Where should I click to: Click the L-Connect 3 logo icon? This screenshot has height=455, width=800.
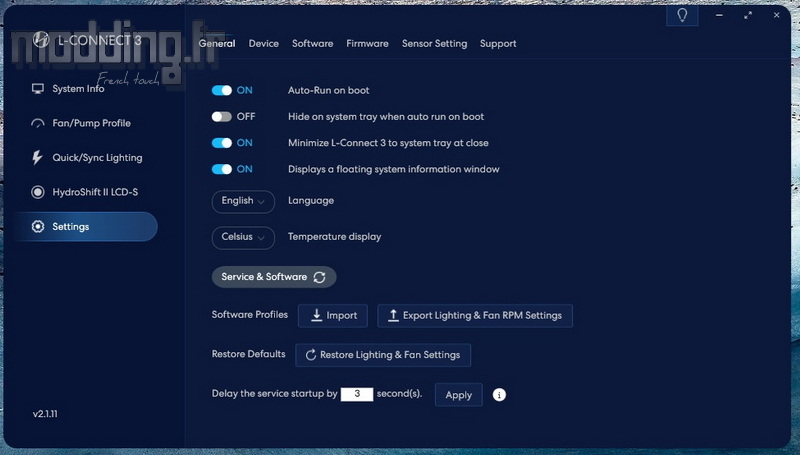[x=41, y=40]
